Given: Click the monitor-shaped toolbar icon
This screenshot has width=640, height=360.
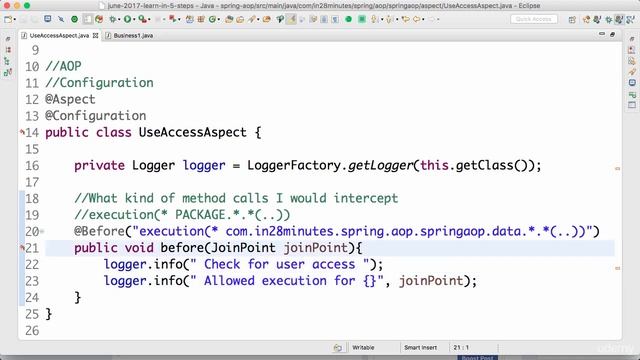Looking at the screenshot, I should [x=48, y=19].
